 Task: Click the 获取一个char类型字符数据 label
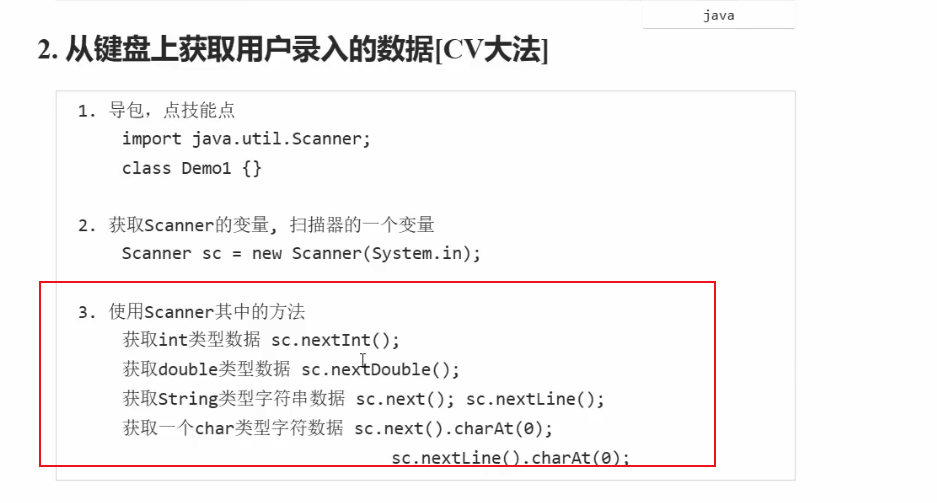point(233,428)
